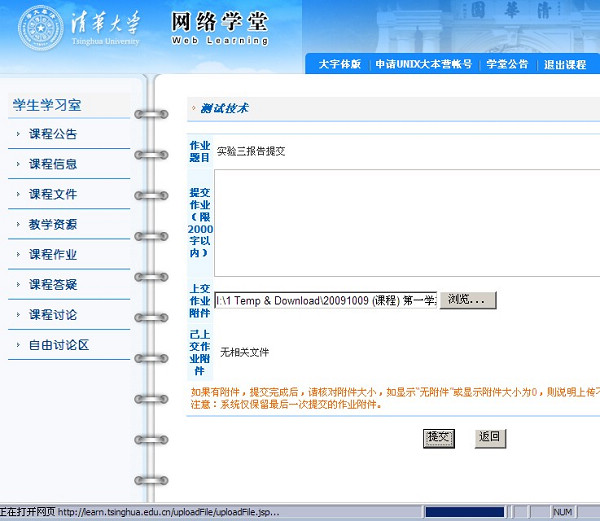Screen dimensions: 600x521
Task: Open 课程文件 in the sidebar
Action: click(x=53, y=194)
